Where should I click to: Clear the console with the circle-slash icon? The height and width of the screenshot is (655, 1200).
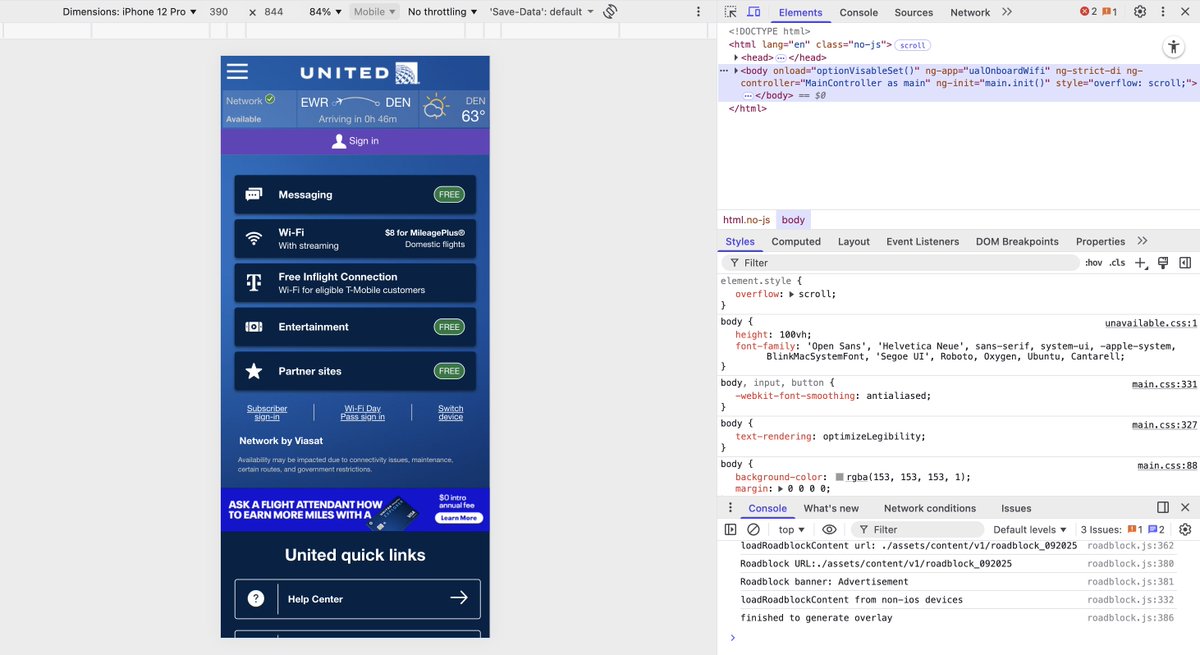755,529
